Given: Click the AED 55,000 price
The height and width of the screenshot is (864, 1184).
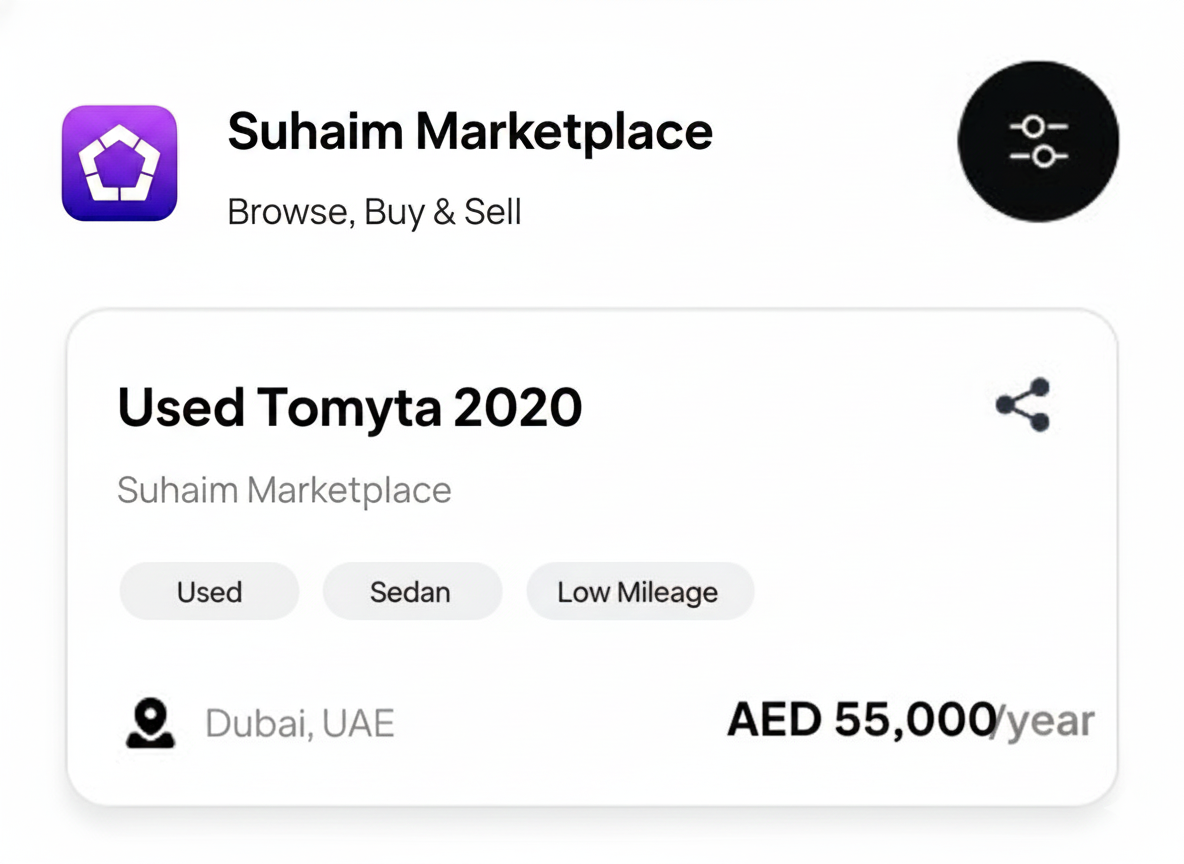Looking at the screenshot, I should pyautogui.click(x=860, y=719).
